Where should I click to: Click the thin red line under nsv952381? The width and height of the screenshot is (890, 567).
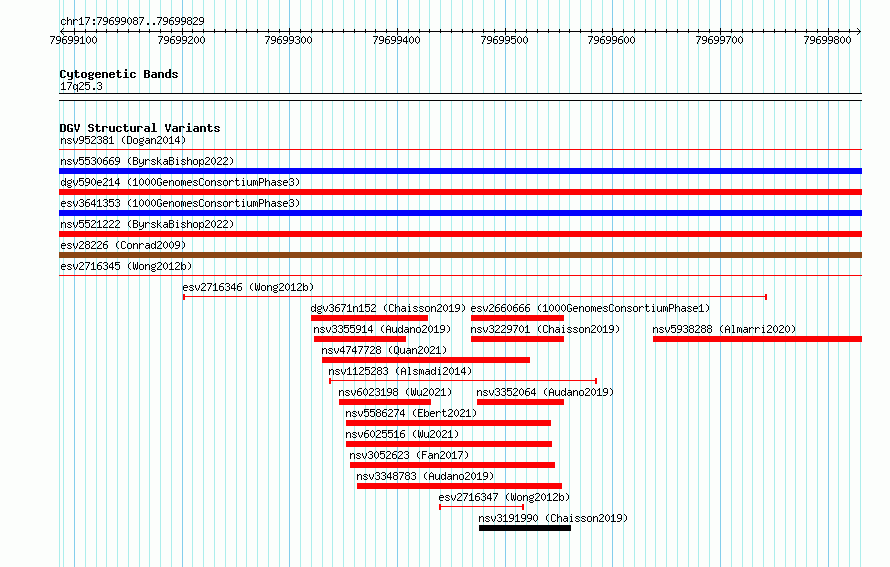460,150
